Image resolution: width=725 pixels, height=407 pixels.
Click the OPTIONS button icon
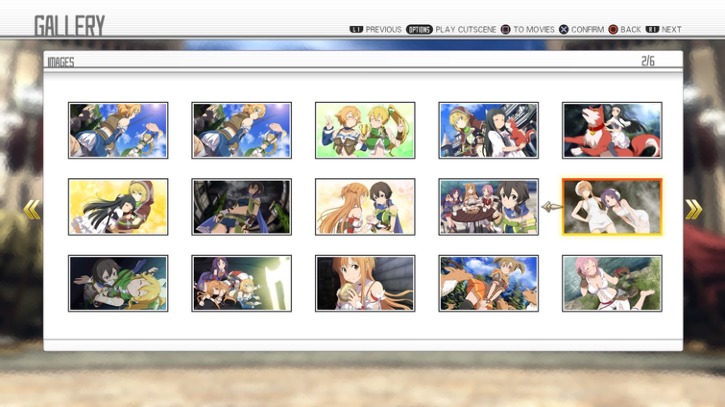[x=419, y=30]
